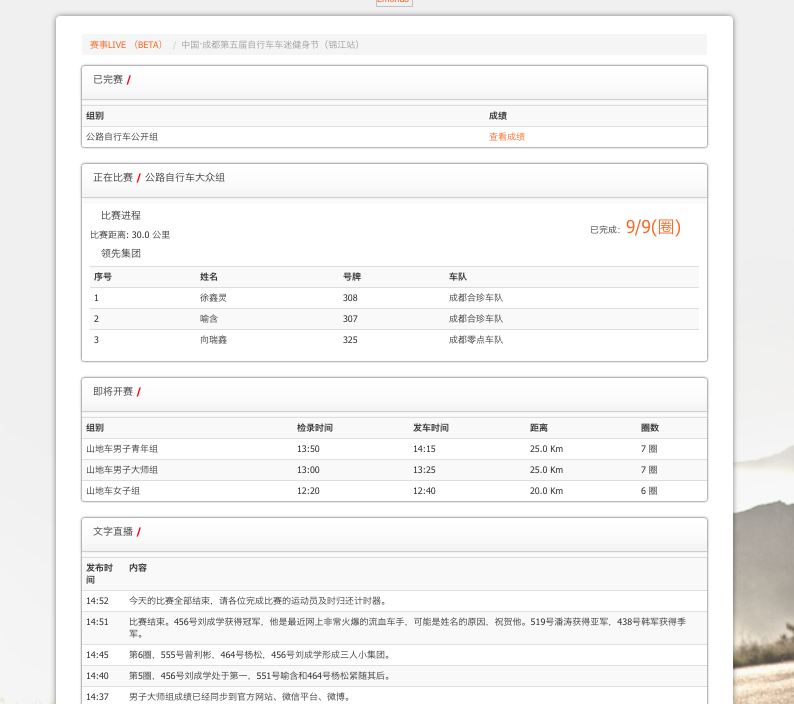Select the 14:45 第6圈 update
This screenshot has width=794, height=704.
(394, 655)
